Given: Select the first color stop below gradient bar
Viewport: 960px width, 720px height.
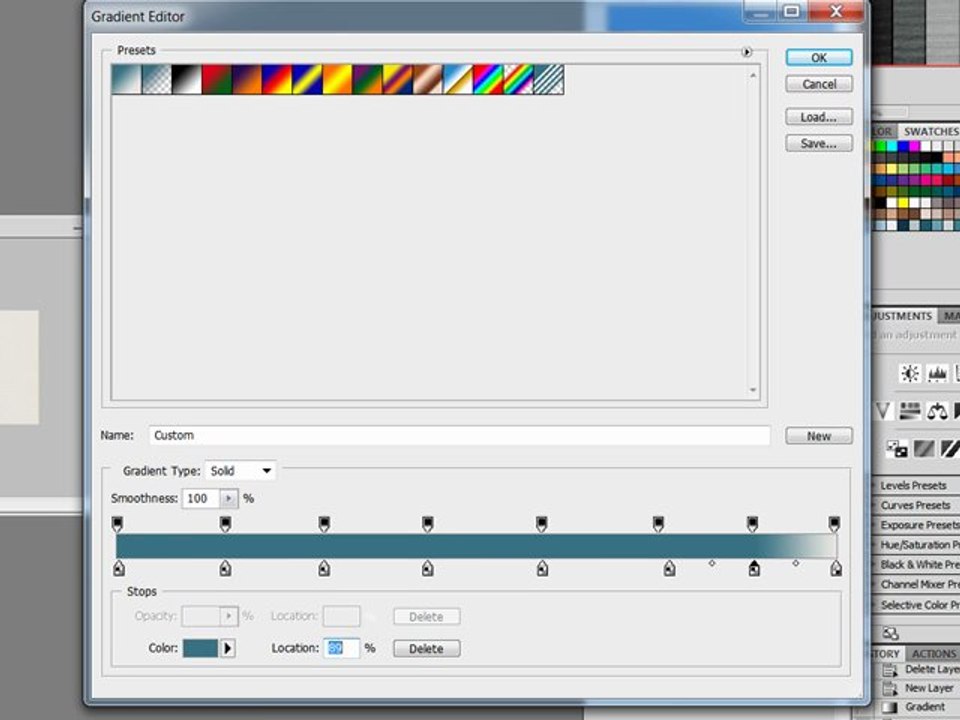Looking at the screenshot, I should point(119,569).
